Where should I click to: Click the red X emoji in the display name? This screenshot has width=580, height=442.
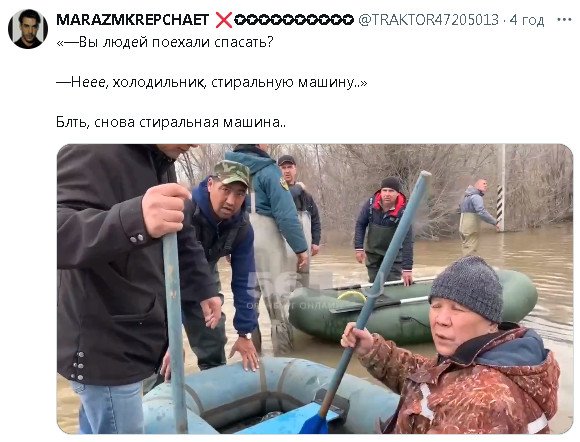224,20
